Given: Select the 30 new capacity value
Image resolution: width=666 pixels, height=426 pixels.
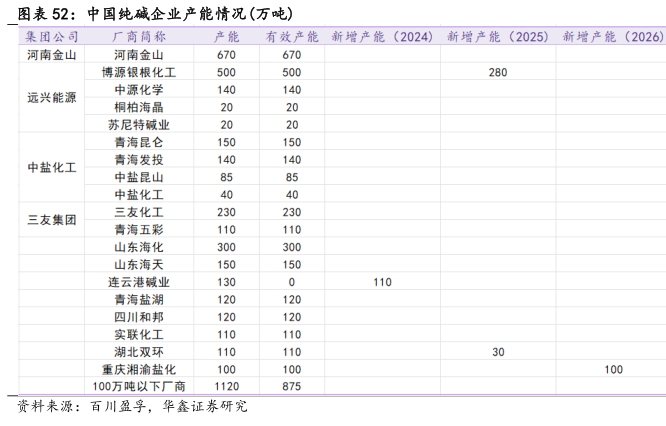Looking at the screenshot, I should tap(497, 352).
